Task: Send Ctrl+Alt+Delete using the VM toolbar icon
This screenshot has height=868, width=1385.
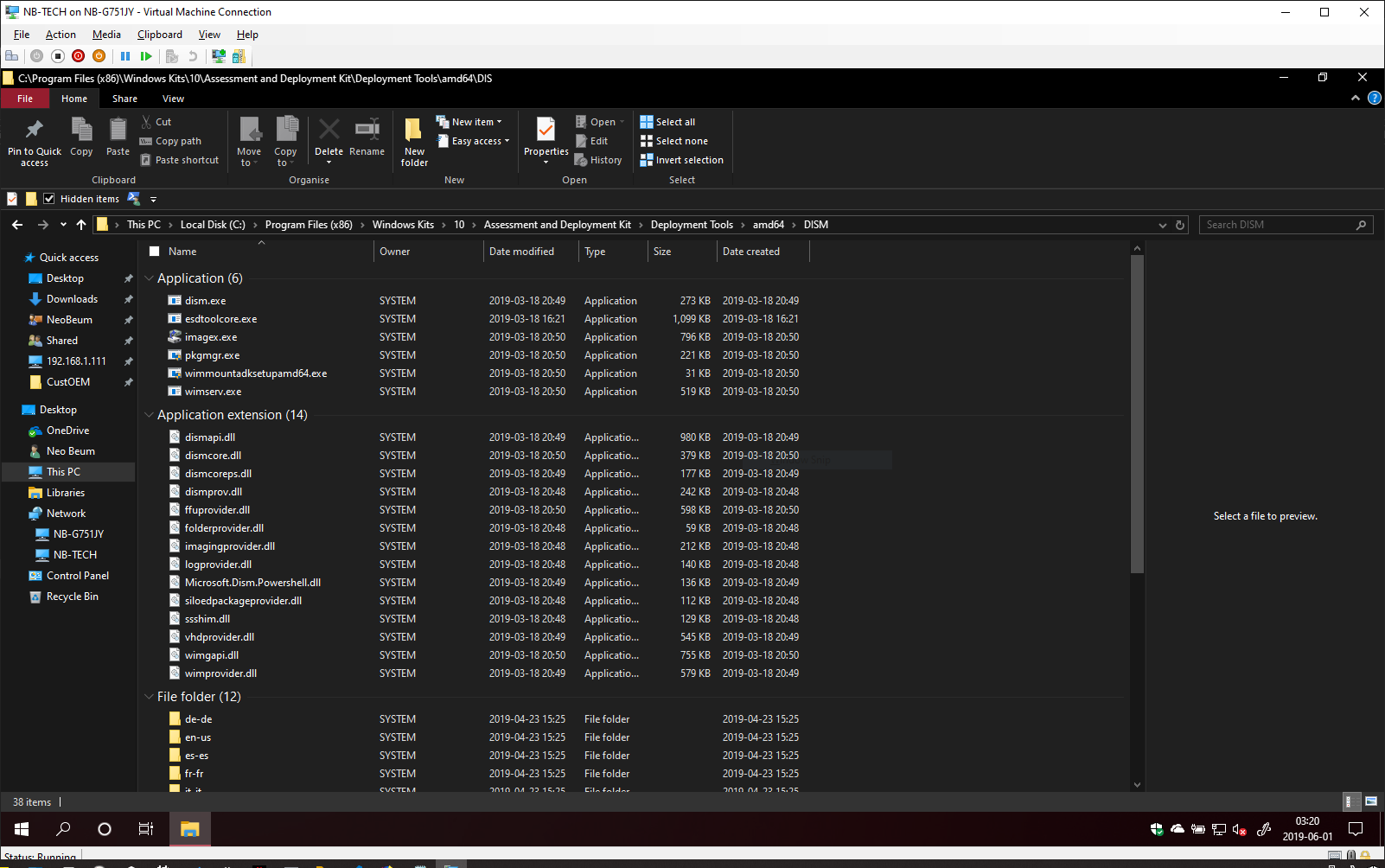Action: [12, 55]
